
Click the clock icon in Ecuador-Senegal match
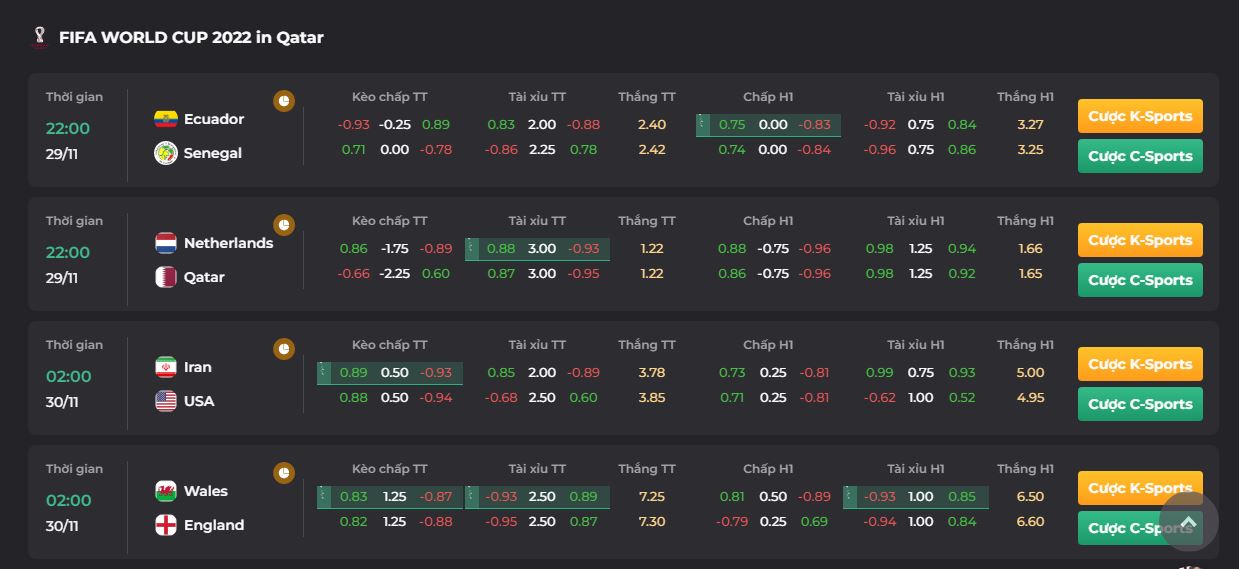pos(284,101)
